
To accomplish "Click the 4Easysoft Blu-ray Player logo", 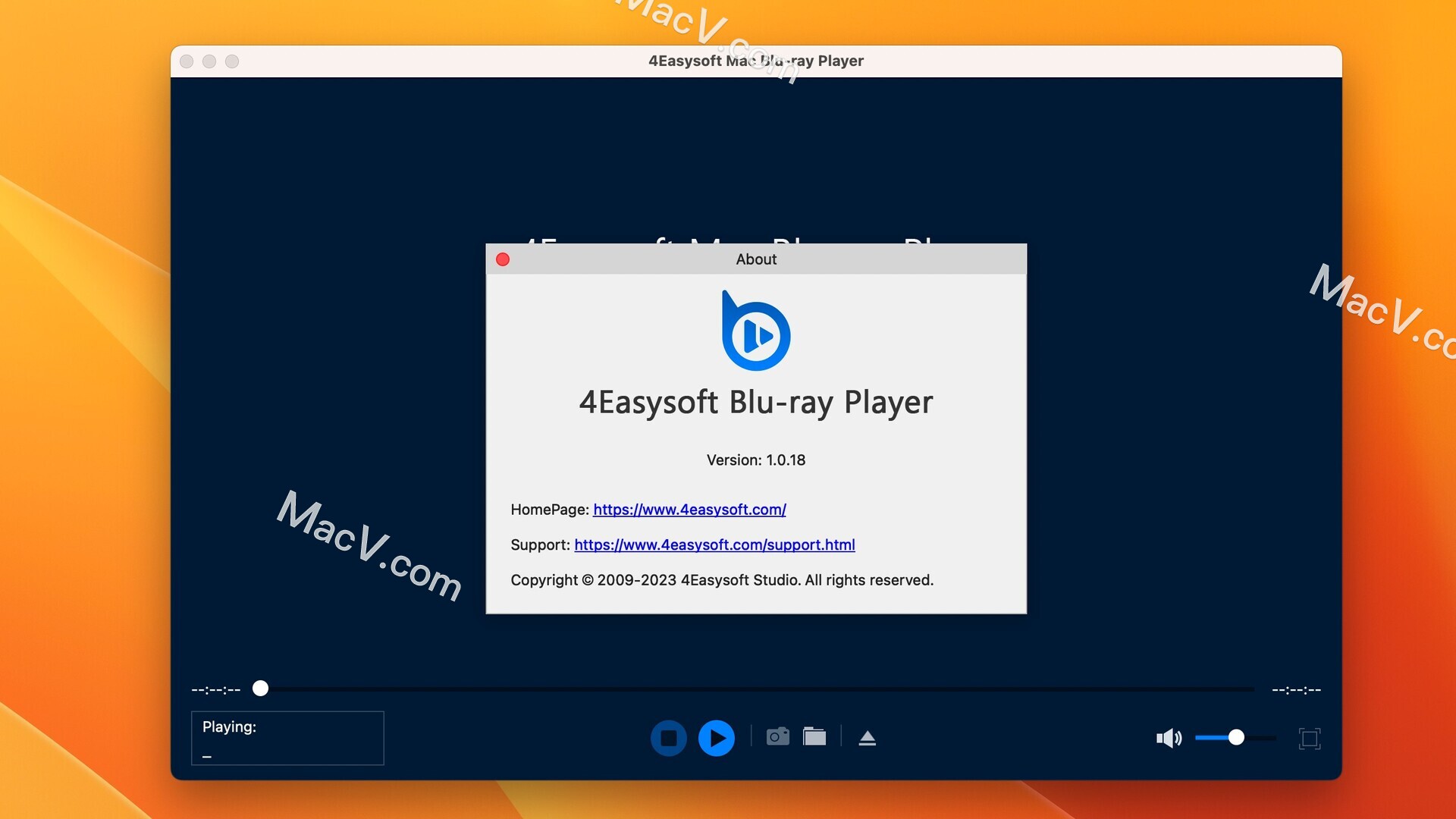I will tap(755, 331).
